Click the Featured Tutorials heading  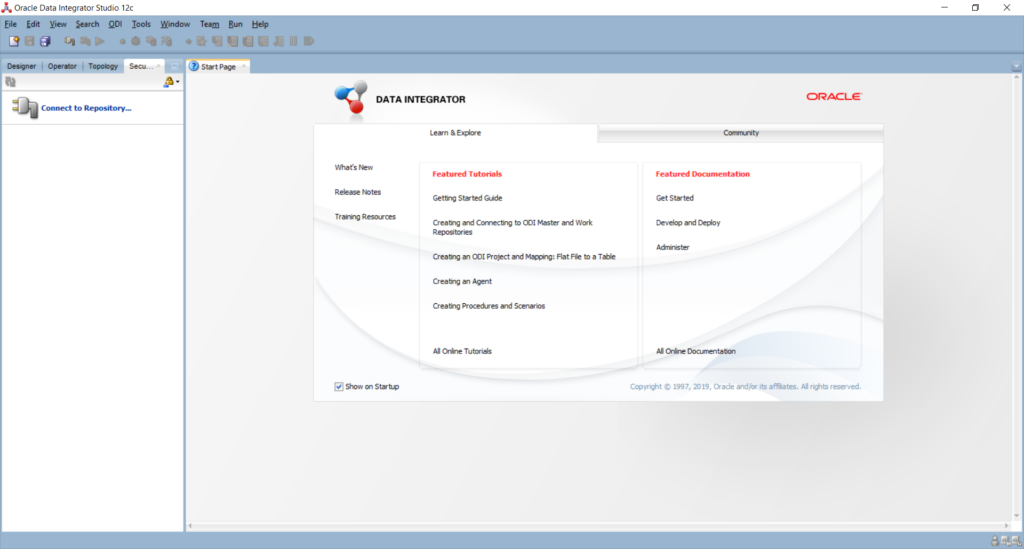tap(467, 174)
